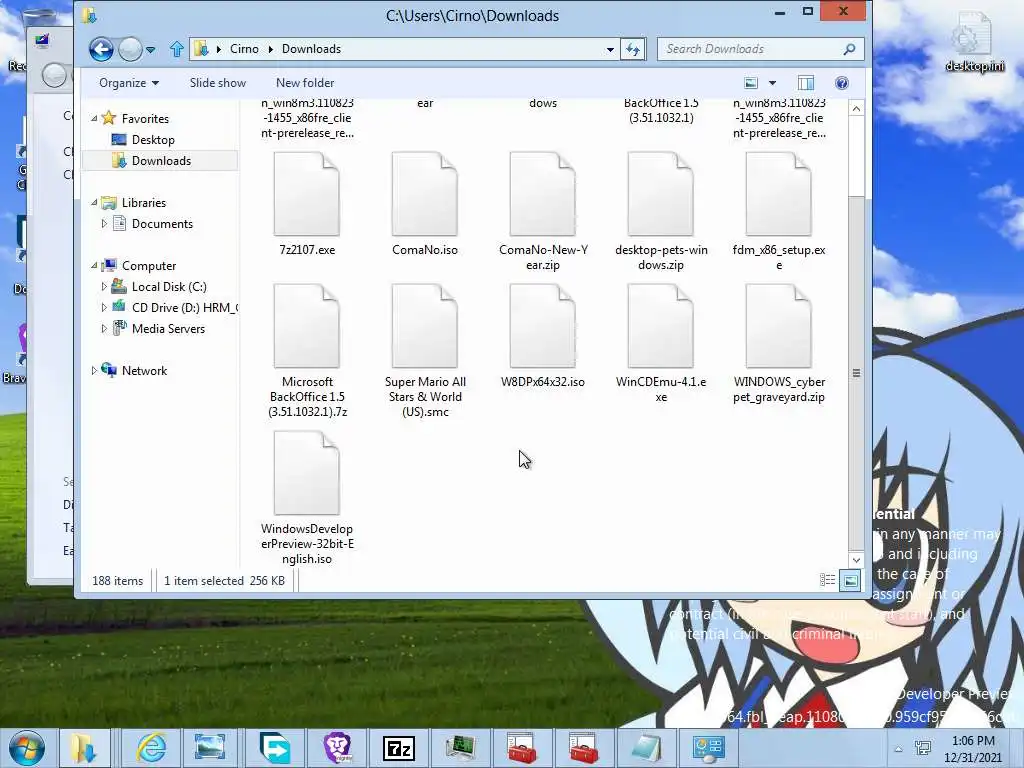Expand Media Servers
Viewport: 1024px width, 768px height.
[x=104, y=328]
